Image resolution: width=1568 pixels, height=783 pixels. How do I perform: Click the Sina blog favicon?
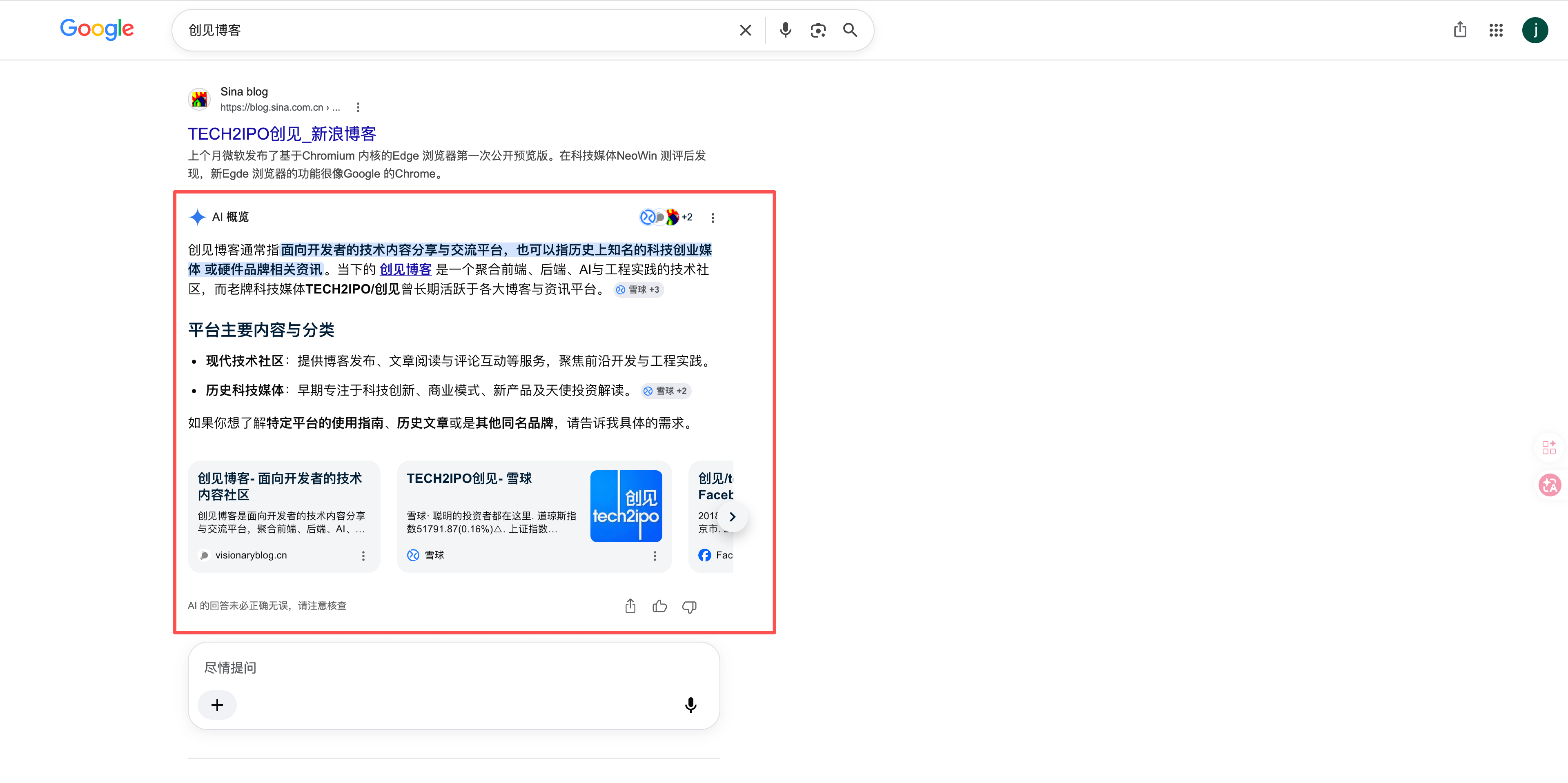(x=199, y=98)
